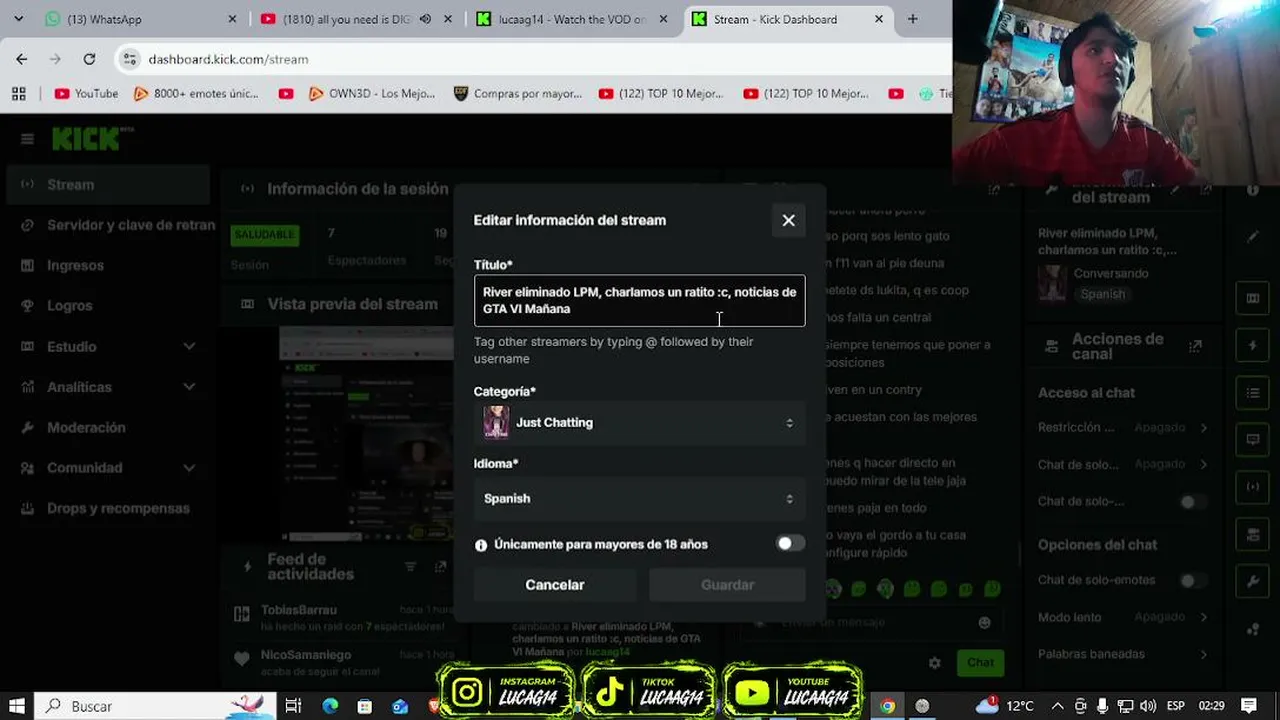Open Microsoft Edge from the taskbar

coord(330,706)
